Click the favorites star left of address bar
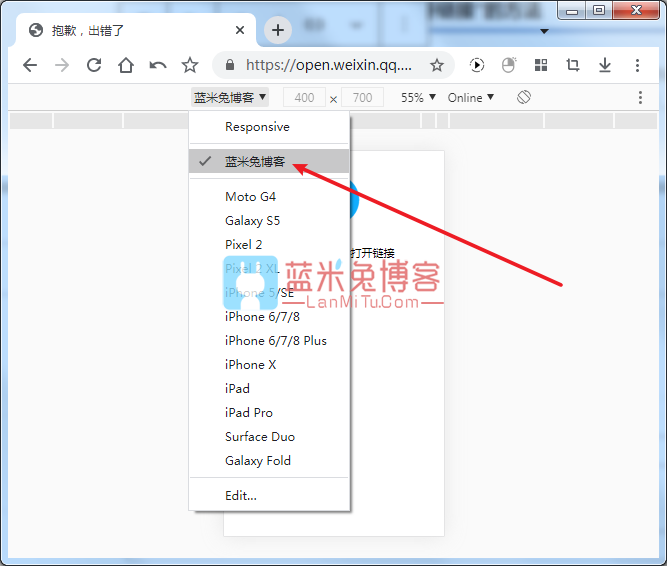This screenshot has width=667, height=566. point(190,65)
